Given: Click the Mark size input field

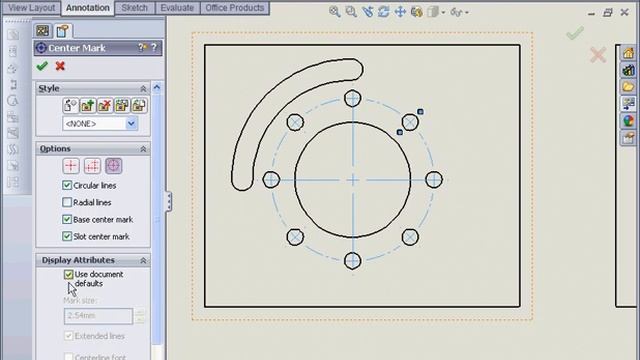Looking at the screenshot, I should pyautogui.click(x=98, y=316).
